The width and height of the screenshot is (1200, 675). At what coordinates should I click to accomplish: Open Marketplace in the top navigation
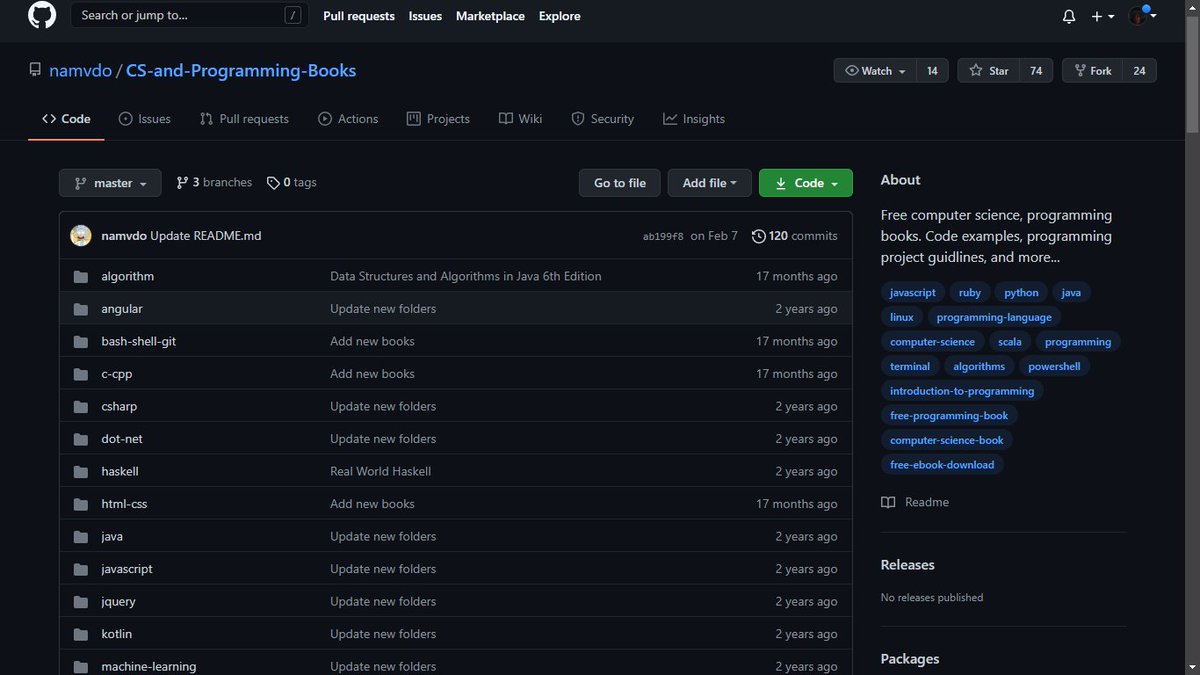(490, 16)
